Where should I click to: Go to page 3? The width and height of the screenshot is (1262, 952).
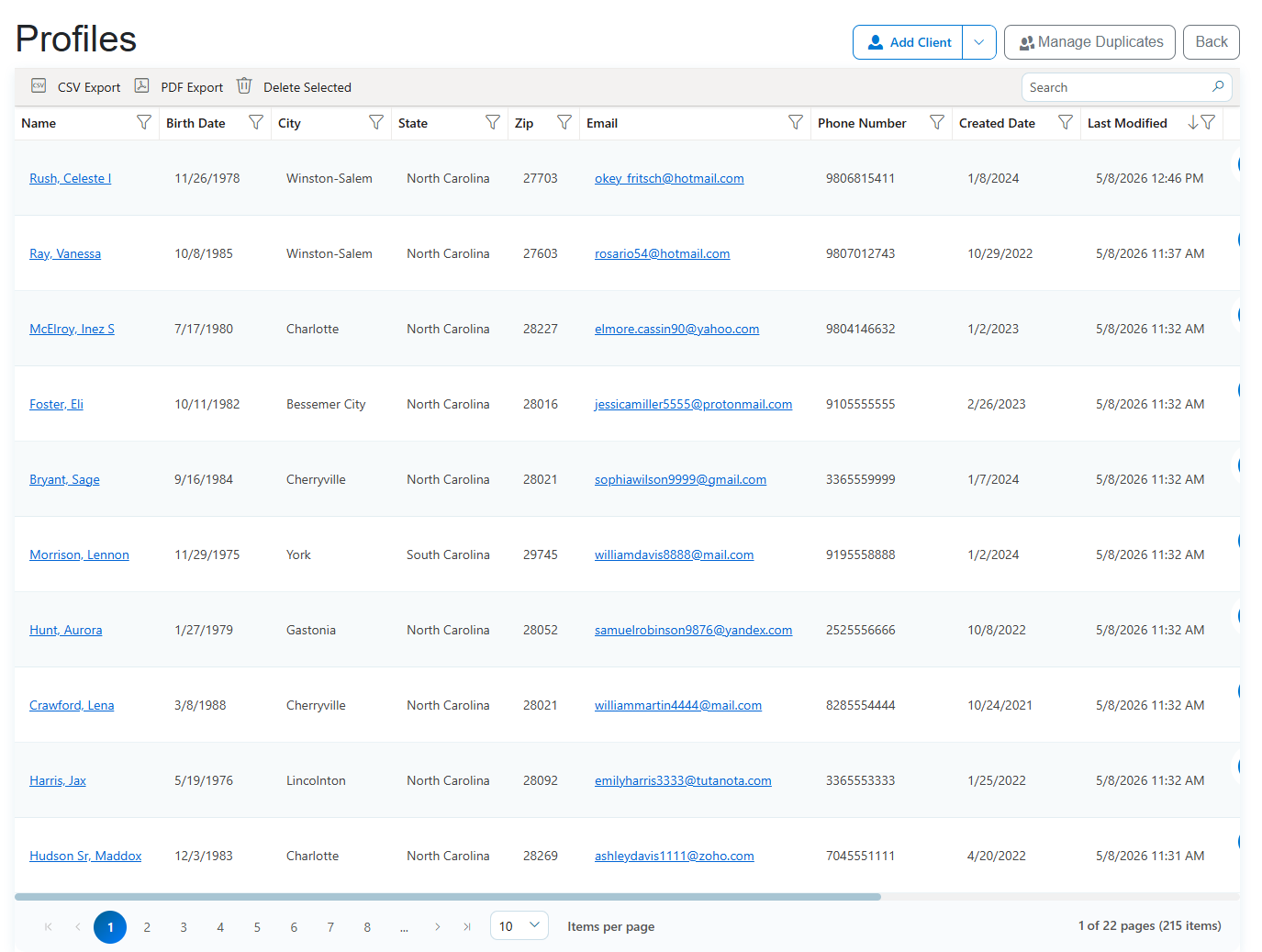point(184,927)
